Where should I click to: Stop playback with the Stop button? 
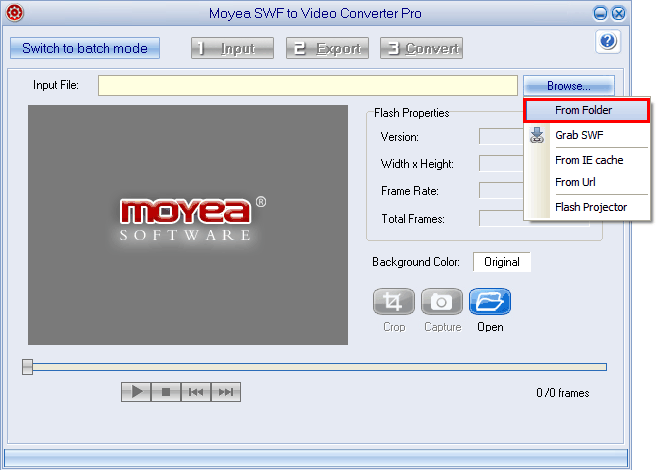click(x=166, y=392)
